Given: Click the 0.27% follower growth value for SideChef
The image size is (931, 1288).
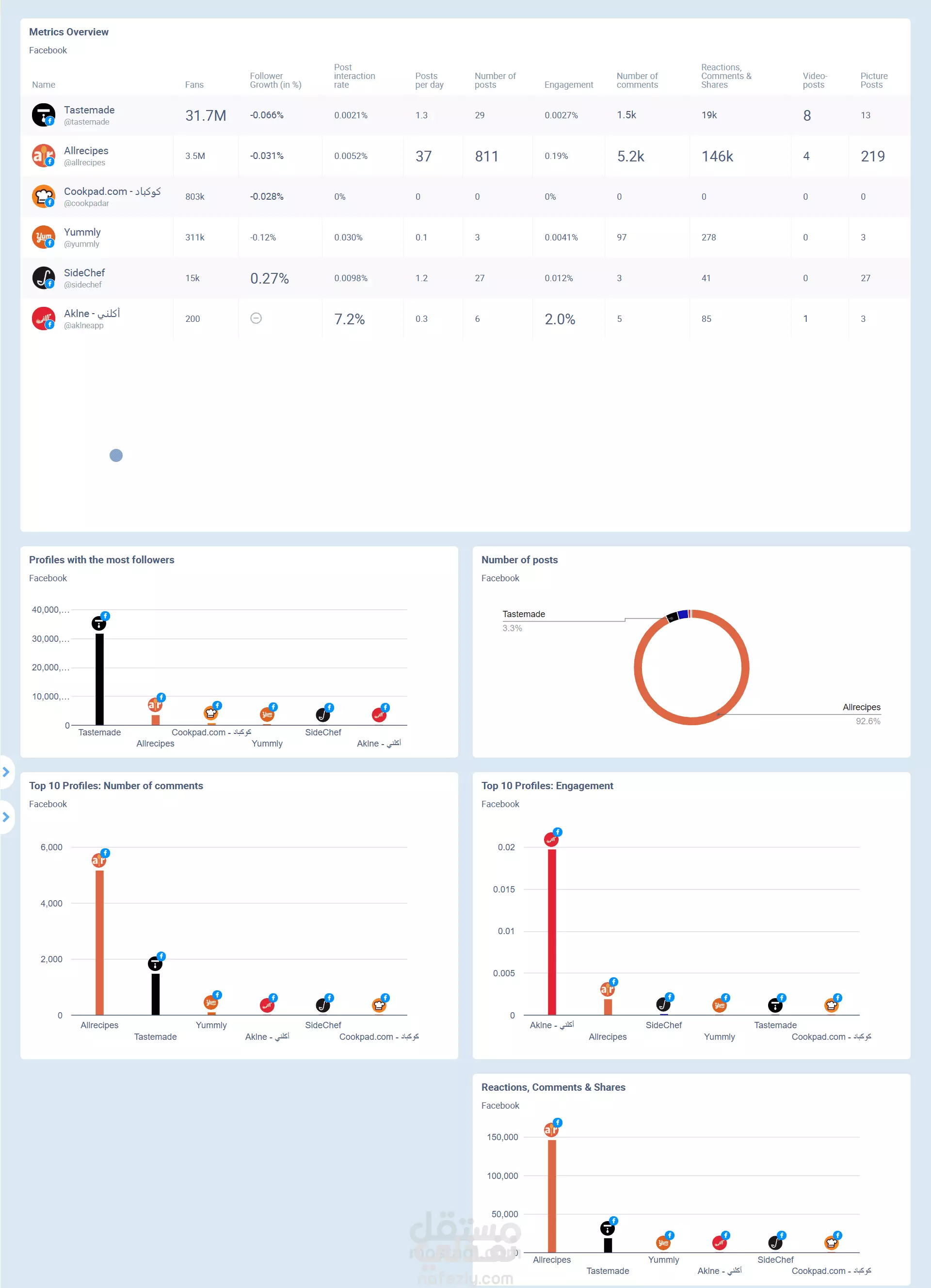Looking at the screenshot, I should click(269, 278).
